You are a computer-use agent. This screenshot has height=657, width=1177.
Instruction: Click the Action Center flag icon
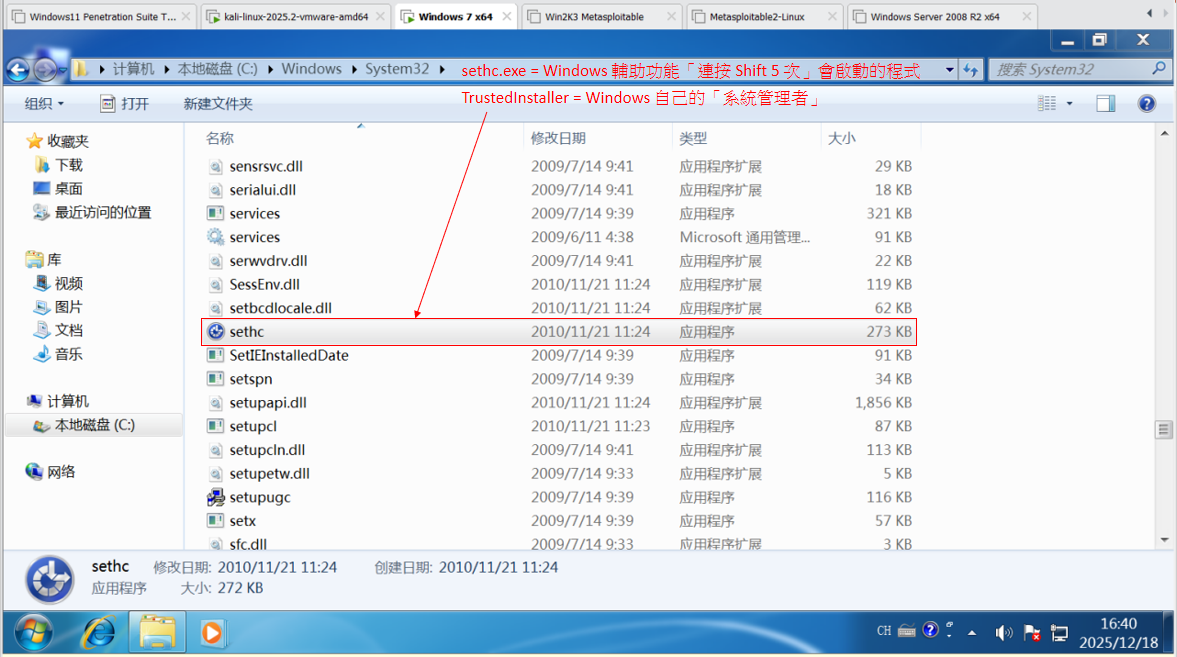tap(1032, 633)
